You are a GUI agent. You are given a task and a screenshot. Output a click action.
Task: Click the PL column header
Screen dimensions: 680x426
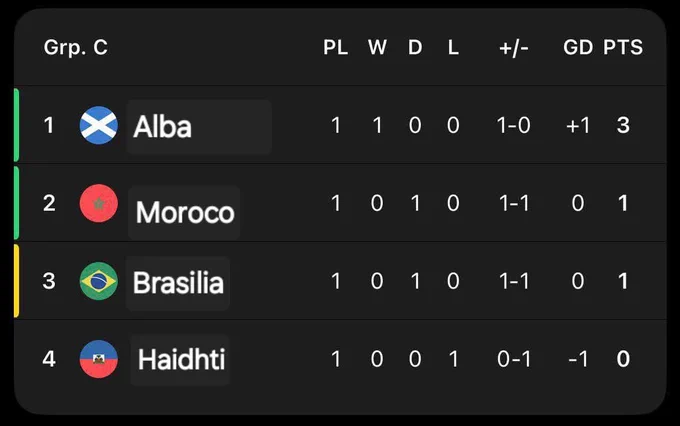[336, 47]
